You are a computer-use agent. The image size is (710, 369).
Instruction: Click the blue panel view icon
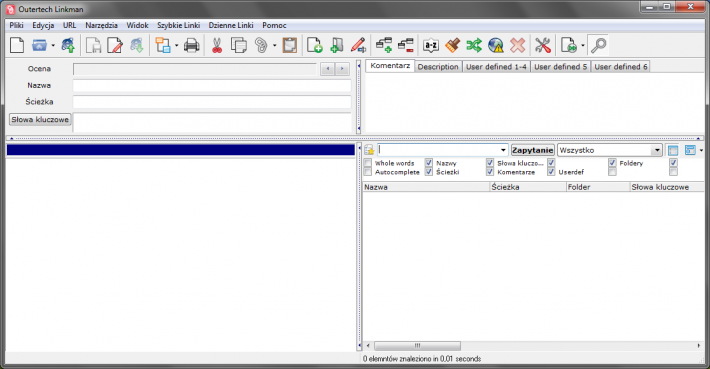(690, 150)
